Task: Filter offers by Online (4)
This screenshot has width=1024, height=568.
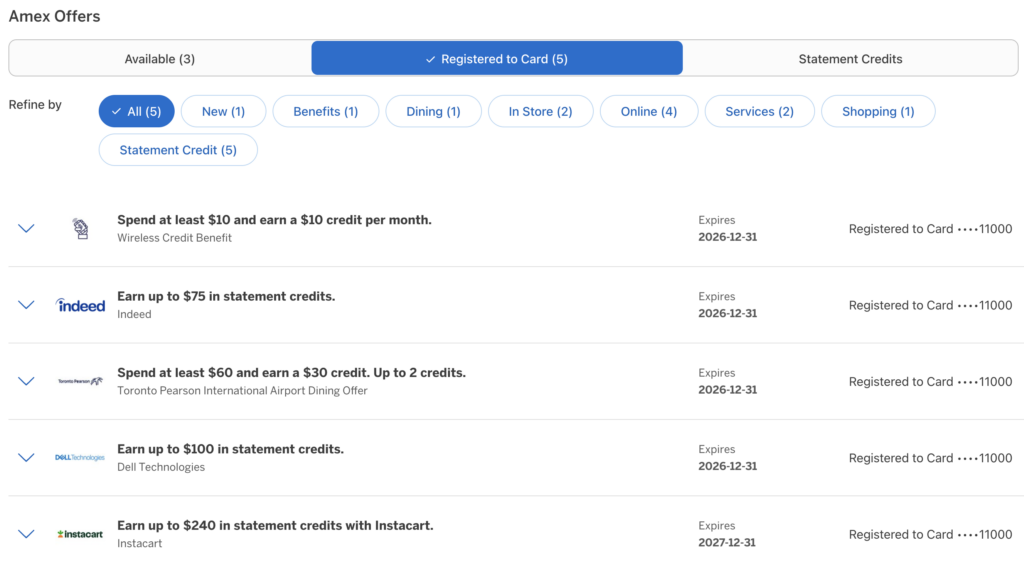Action: pos(649,112)
